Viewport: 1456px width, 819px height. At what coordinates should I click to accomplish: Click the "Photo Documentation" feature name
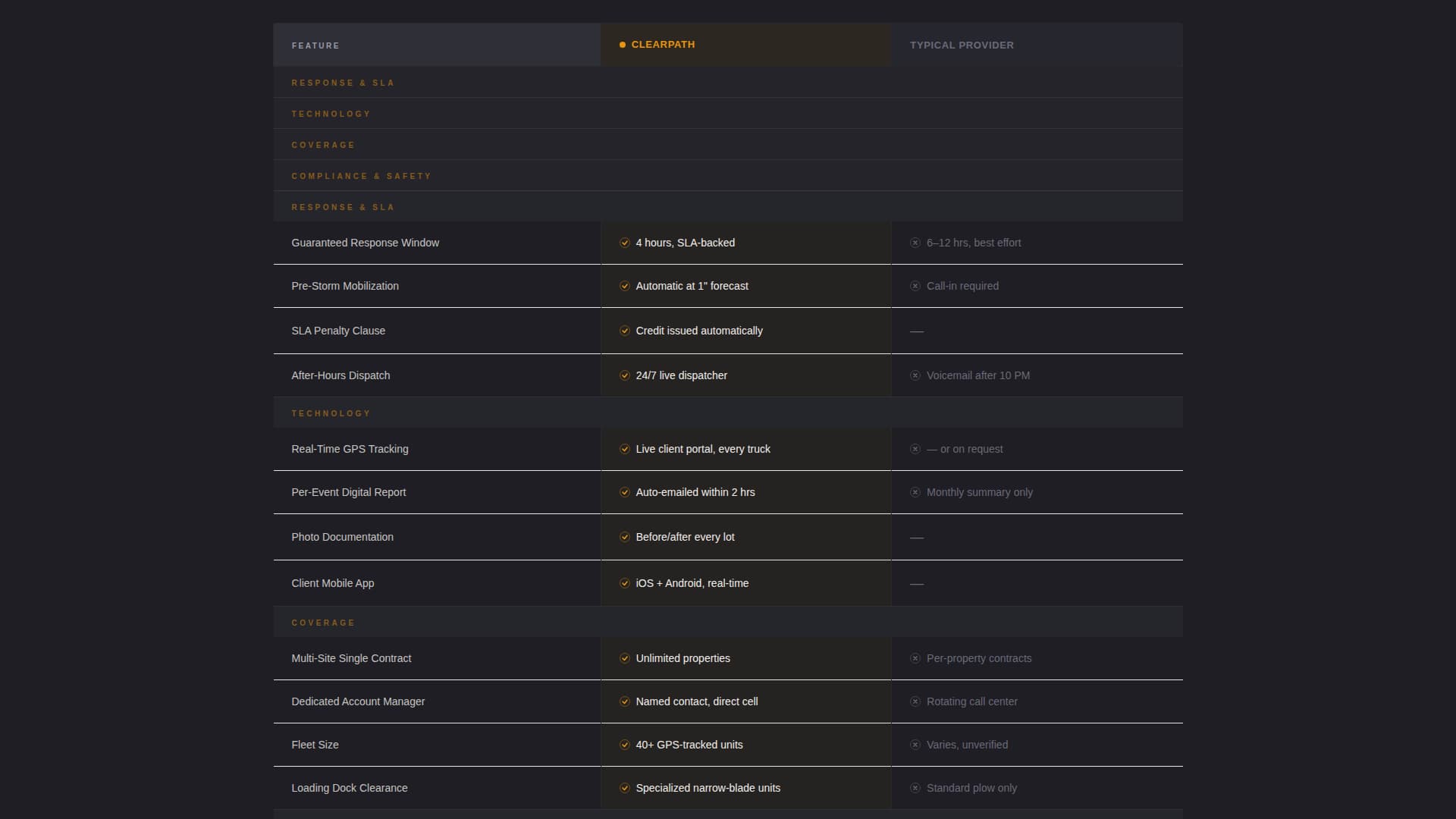tap(343, 537)
